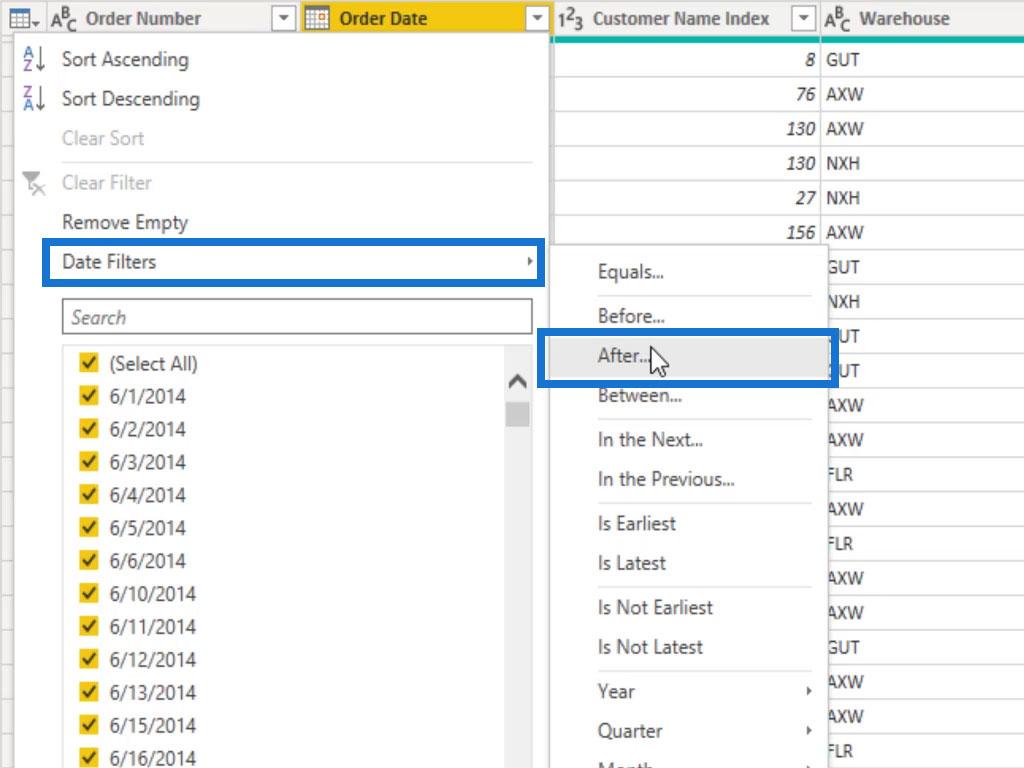This screenshot has height=768, width=1024.
Task: Click the Sort Ascending A-Z icon
Action: click(33, 59)
